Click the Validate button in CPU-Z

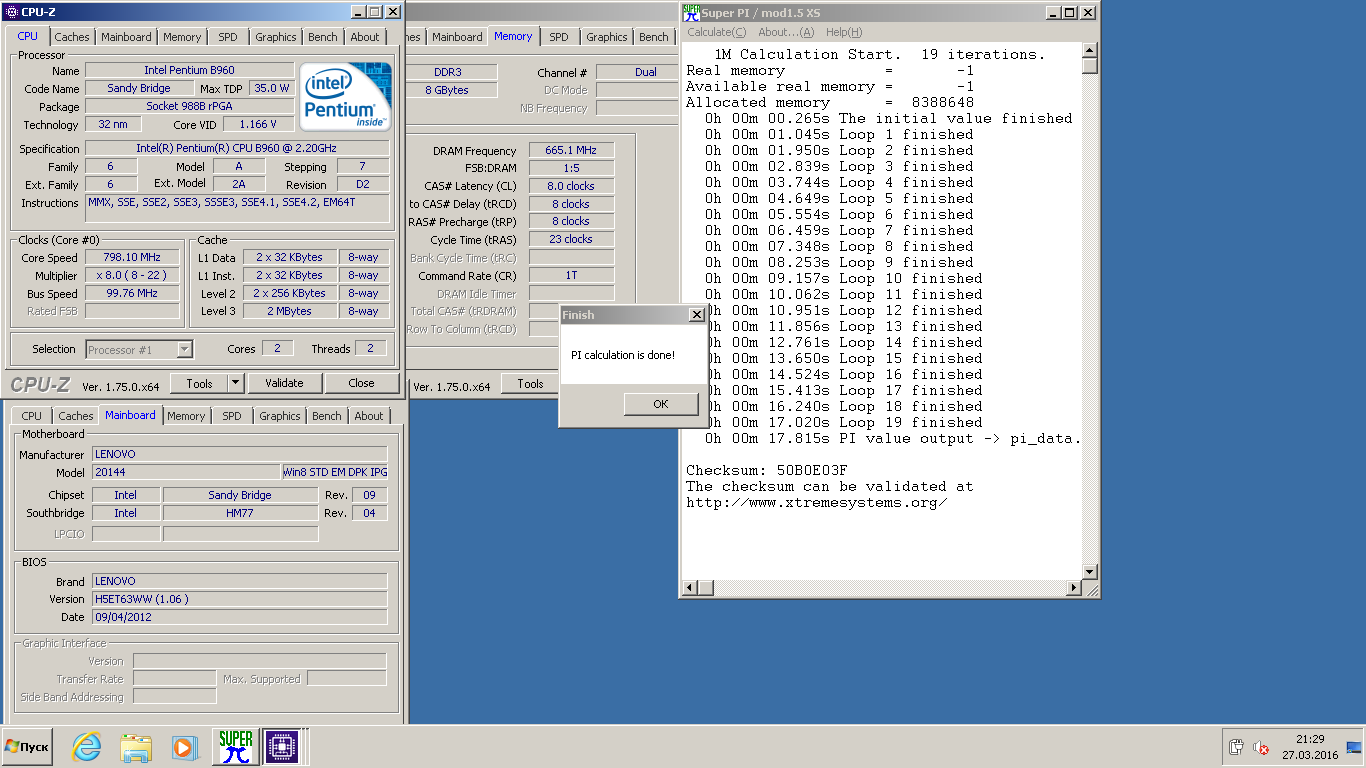(x=284, y=383)
